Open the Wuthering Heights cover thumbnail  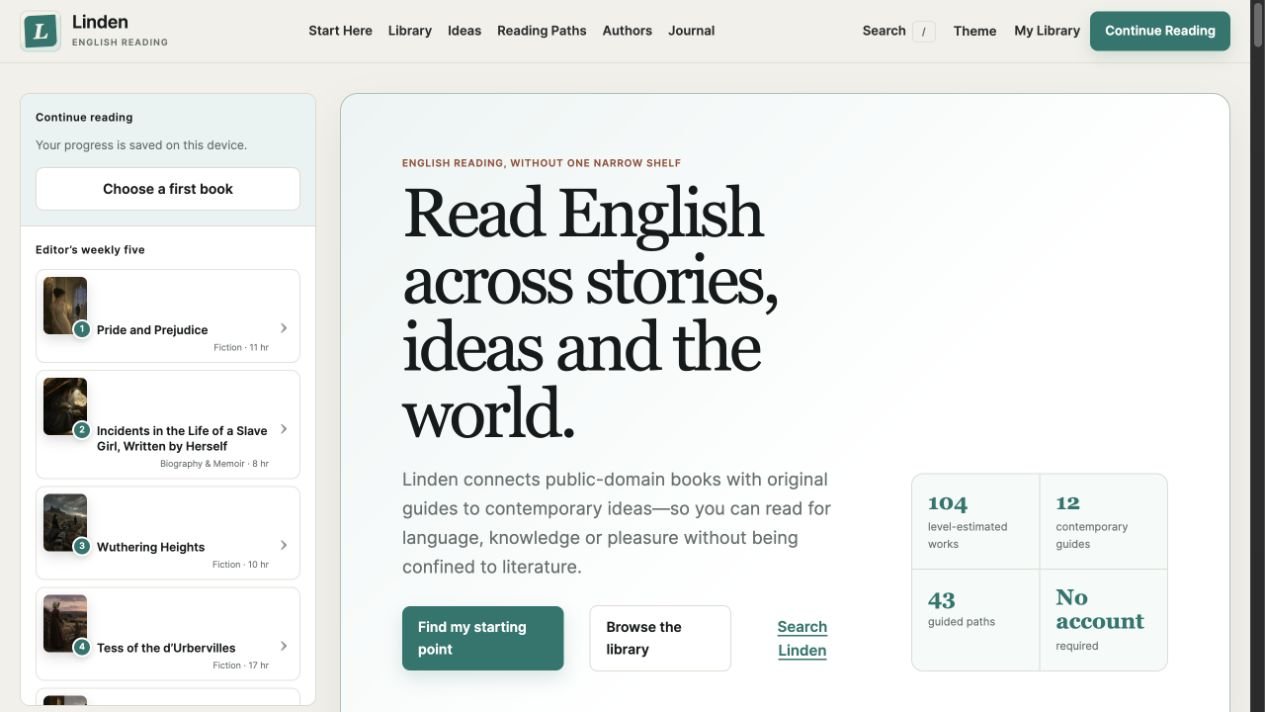coord(65,522)
